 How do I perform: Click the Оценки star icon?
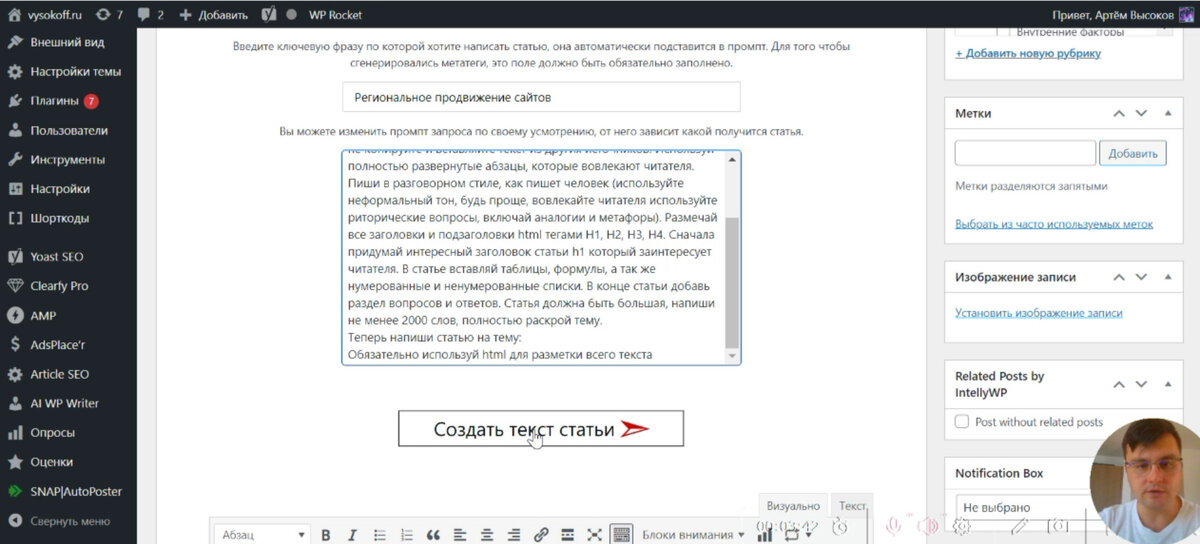[15, 462]
